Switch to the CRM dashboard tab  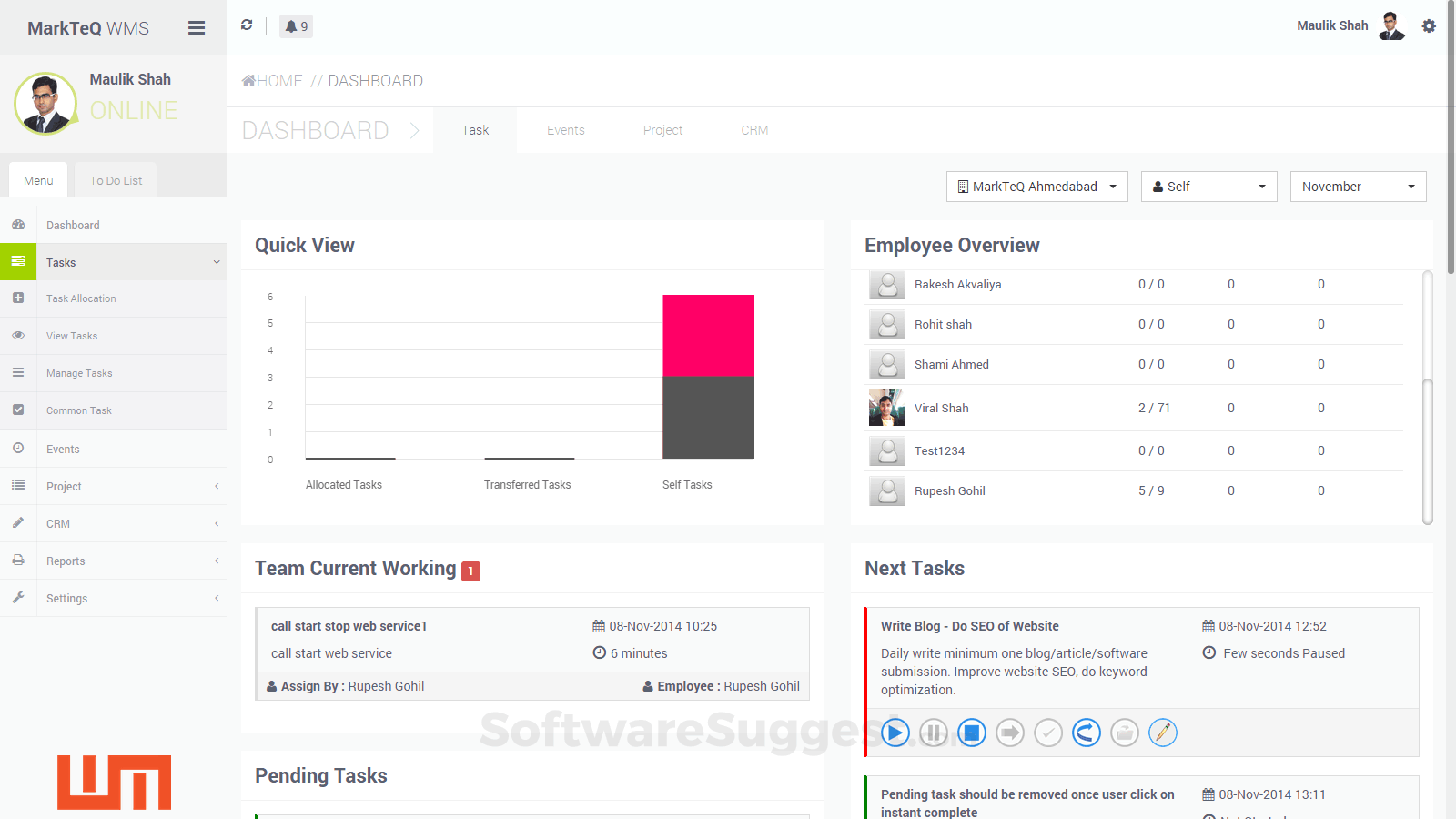tap(754, 130)
